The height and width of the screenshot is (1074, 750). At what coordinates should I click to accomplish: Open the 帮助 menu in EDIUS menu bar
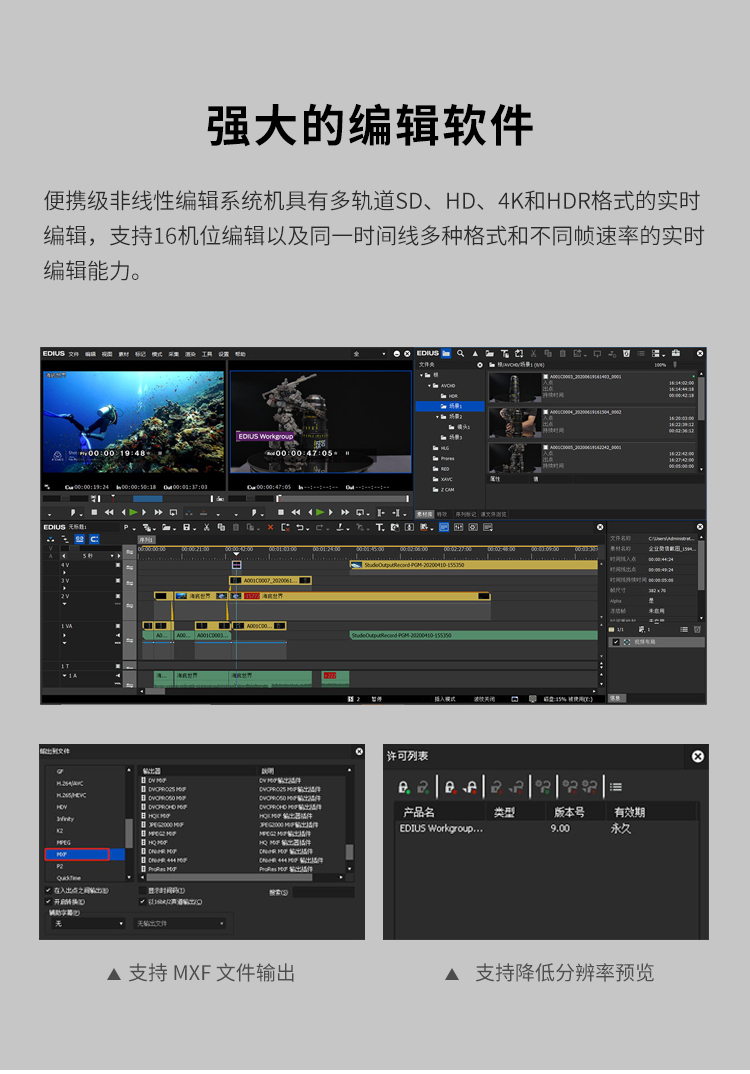click(x=240, y=354)
